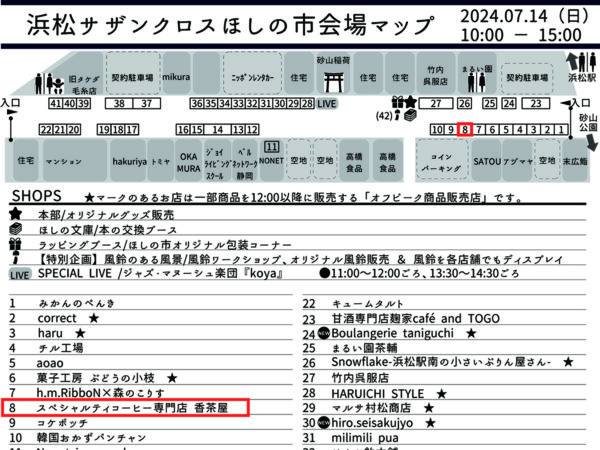600x450 pixels.
Task: Click the restroom icon above 浜松駅 label
Action: click(587, 62)
